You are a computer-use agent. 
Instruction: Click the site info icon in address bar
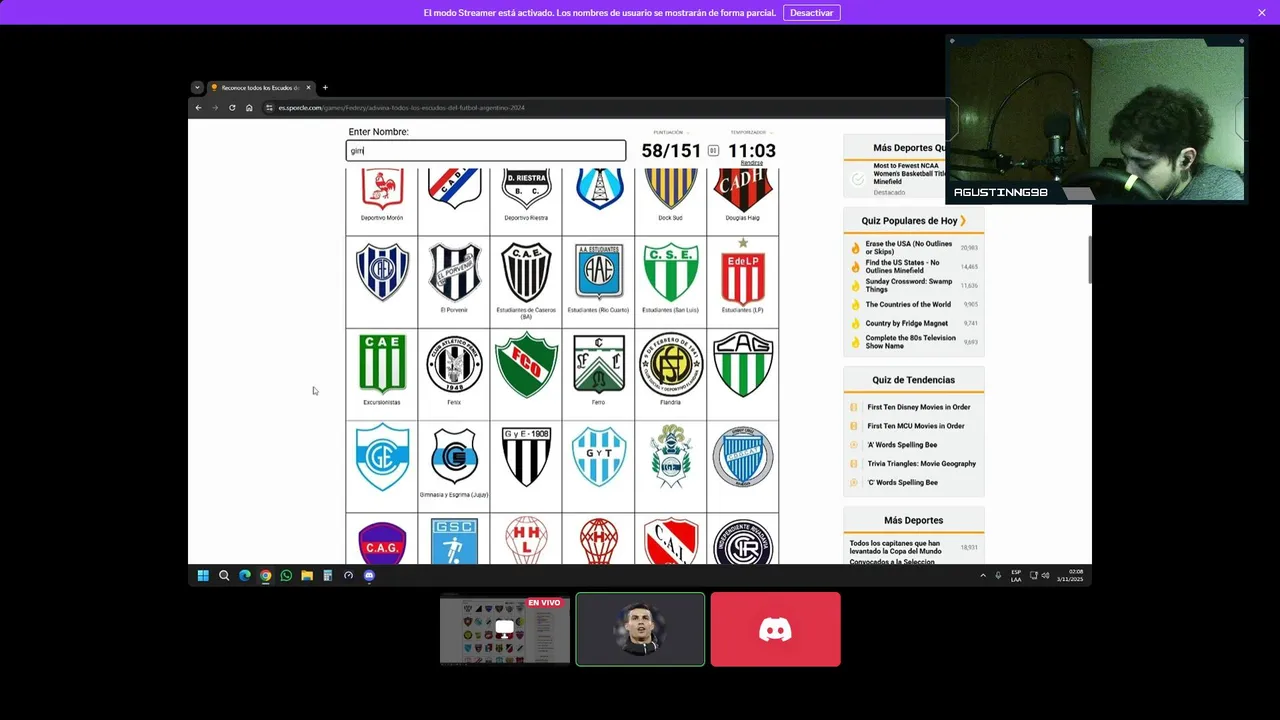point(269,108)
